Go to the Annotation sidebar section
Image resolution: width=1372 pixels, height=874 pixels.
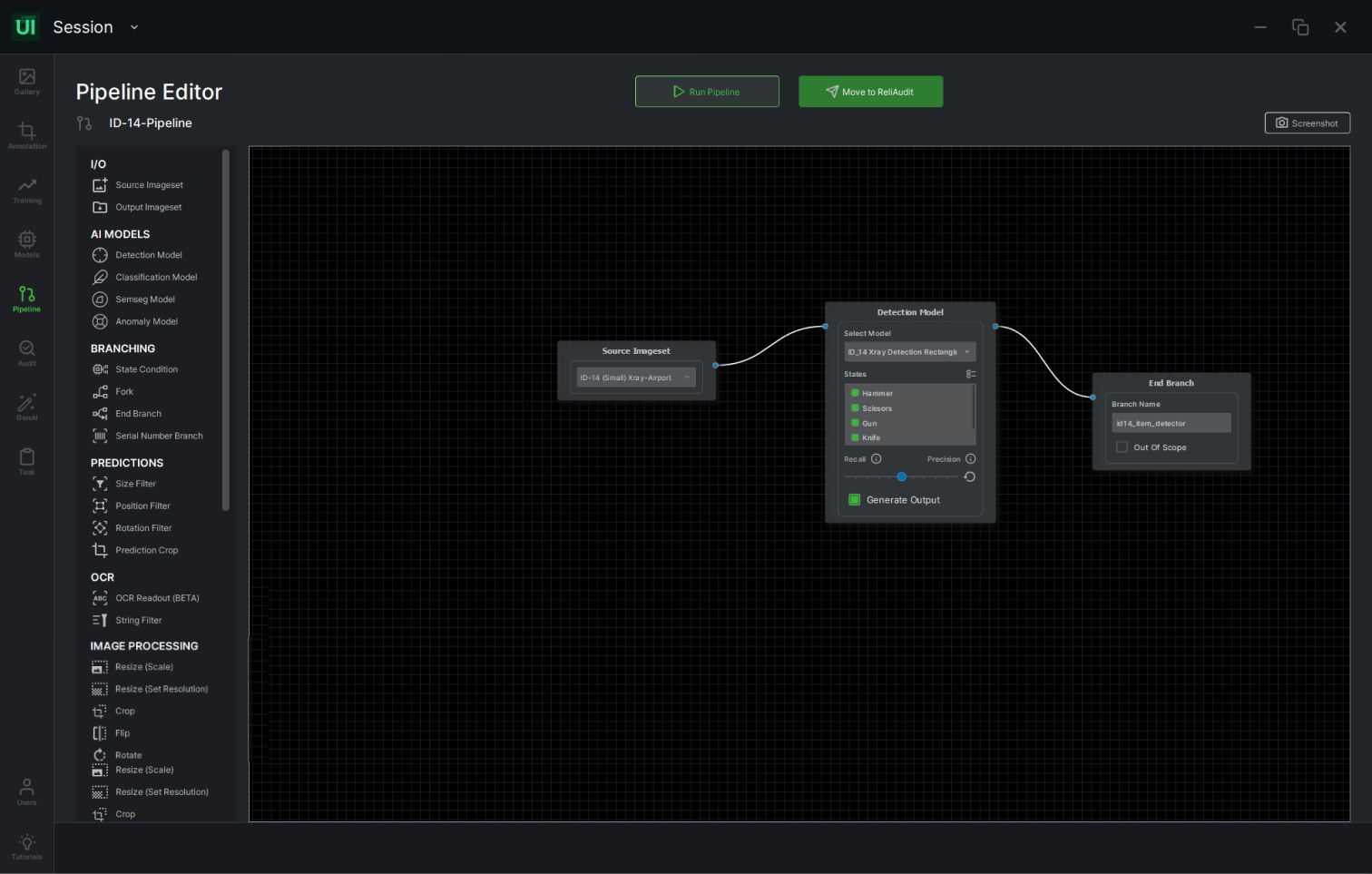click(x=27, y=136)
